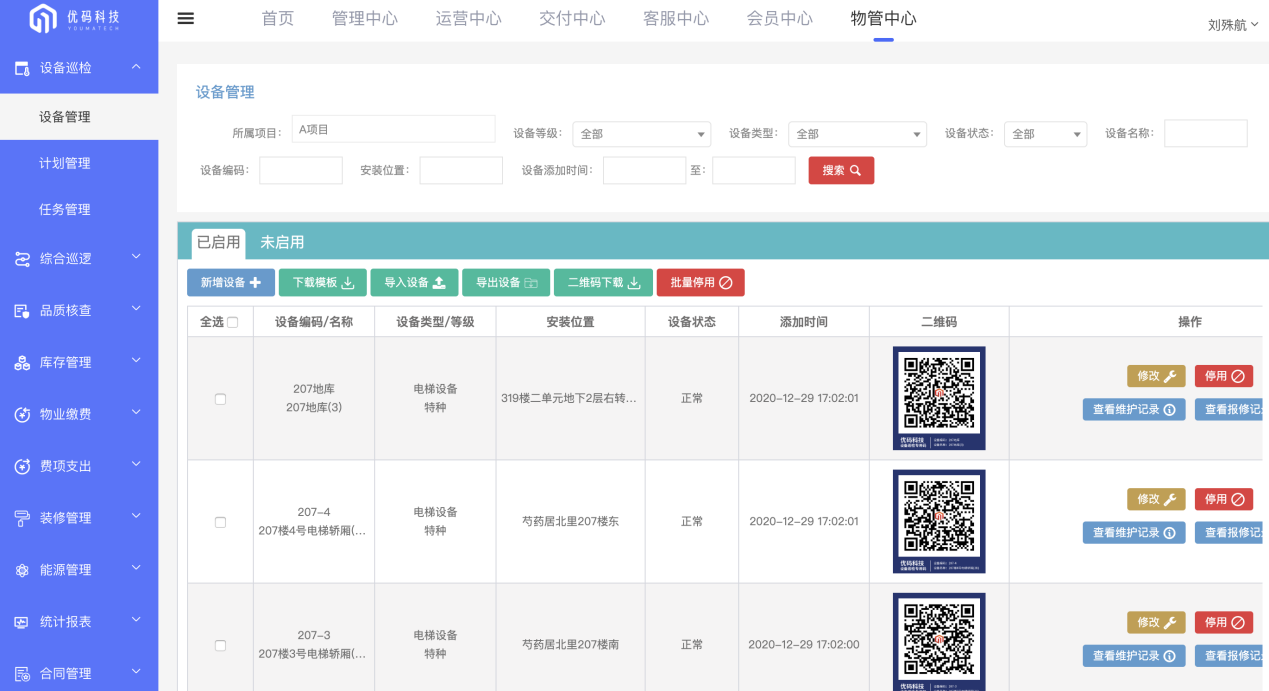Click the 品质核查 sidebar icon

point(22,311)
